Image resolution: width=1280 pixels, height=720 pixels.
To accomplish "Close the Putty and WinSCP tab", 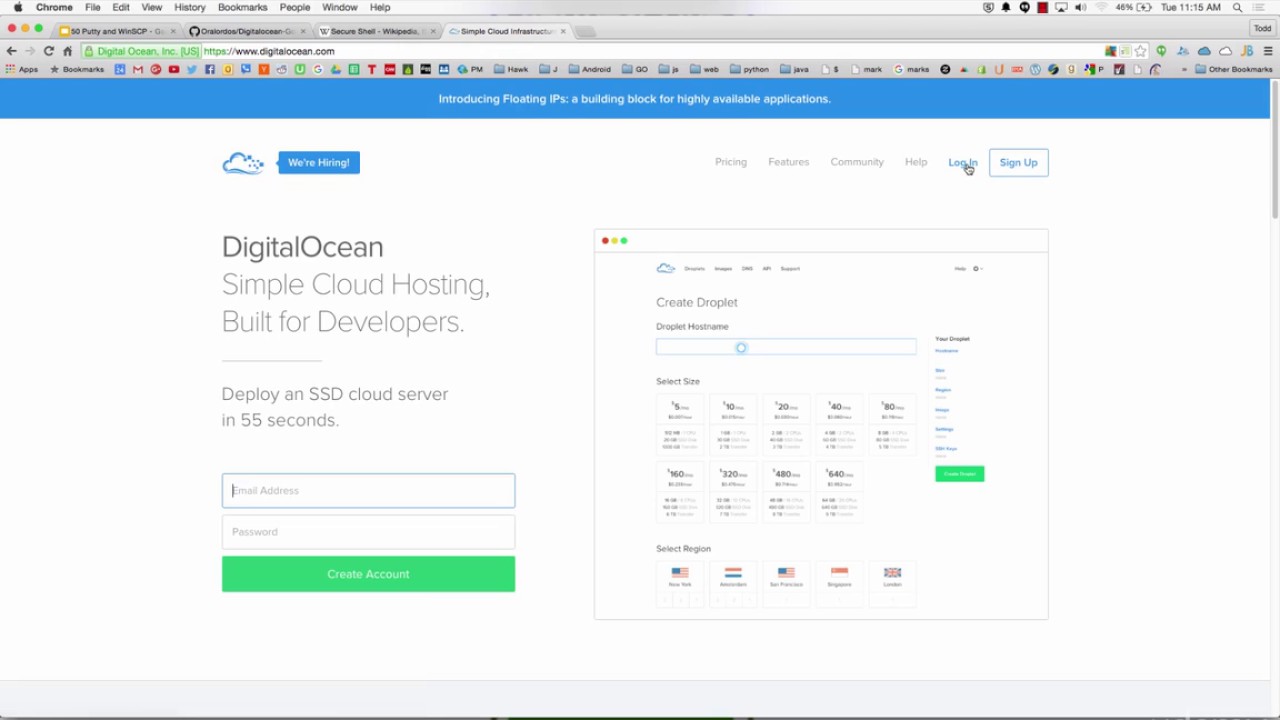I will (x=172, y=31).
